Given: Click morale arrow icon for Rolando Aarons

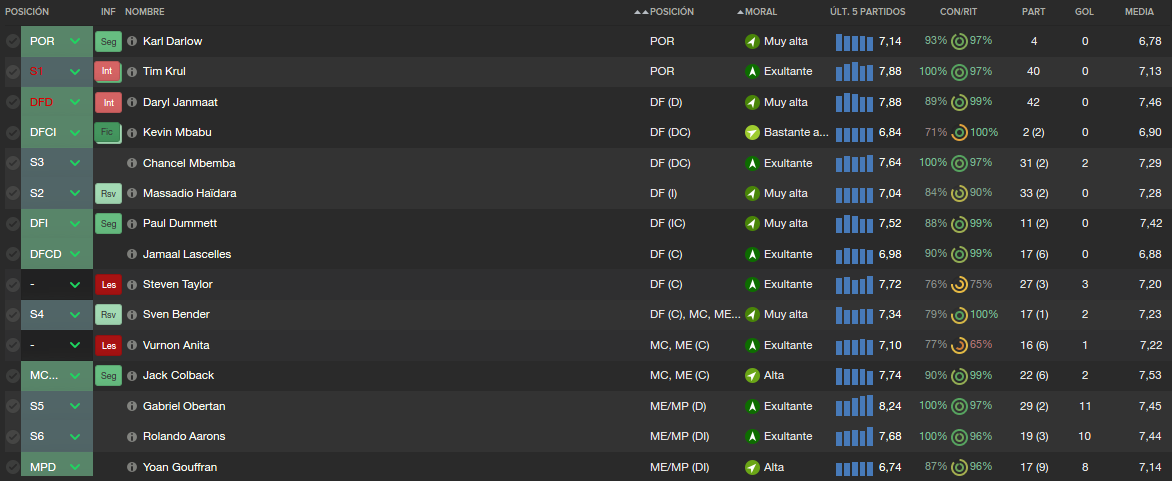Looking at the screenshot, I should (752, 437).
